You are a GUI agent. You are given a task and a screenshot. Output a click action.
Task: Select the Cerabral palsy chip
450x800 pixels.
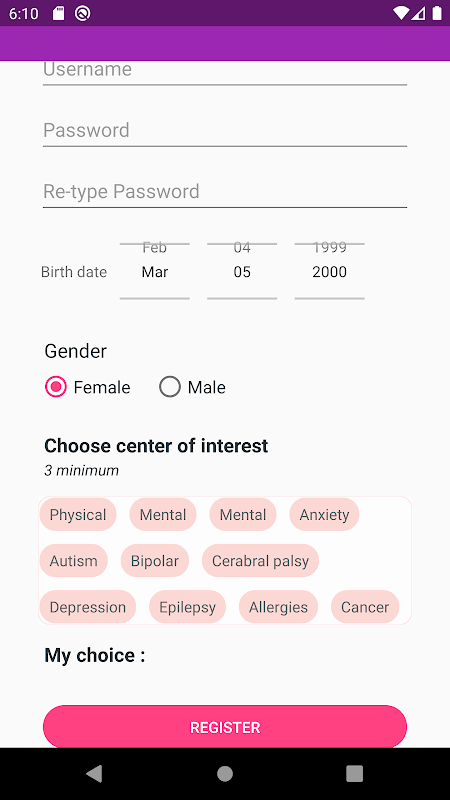[260, 561]
